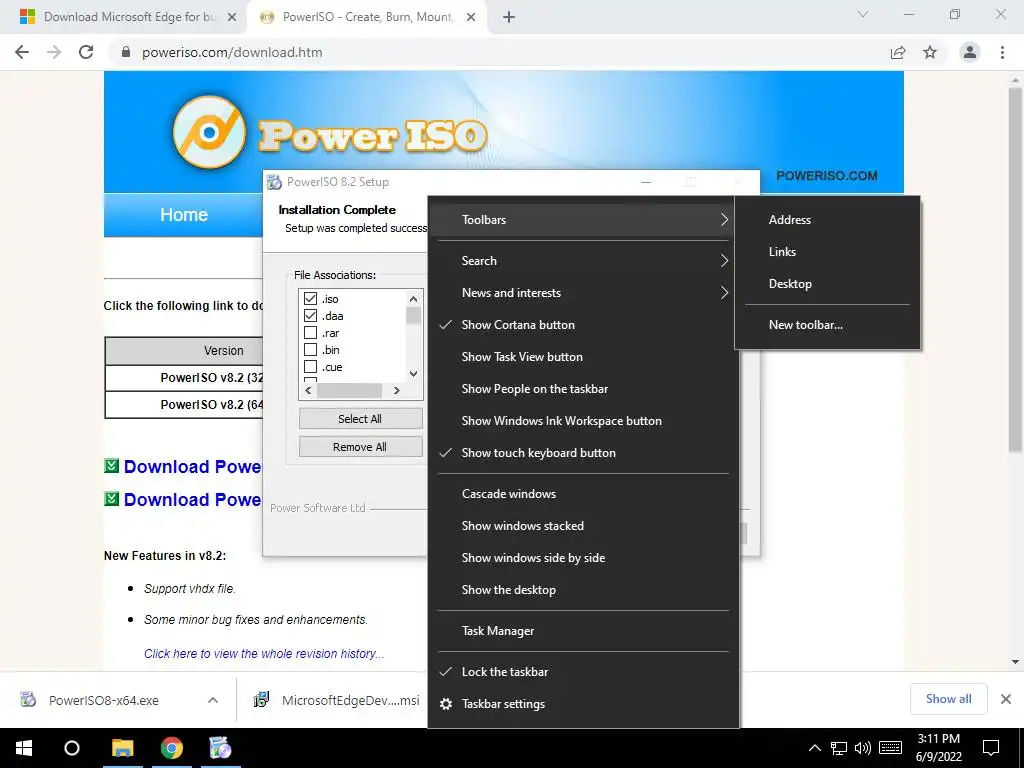Open options for PowerISO8-x64.exe download

click(213, 700)
